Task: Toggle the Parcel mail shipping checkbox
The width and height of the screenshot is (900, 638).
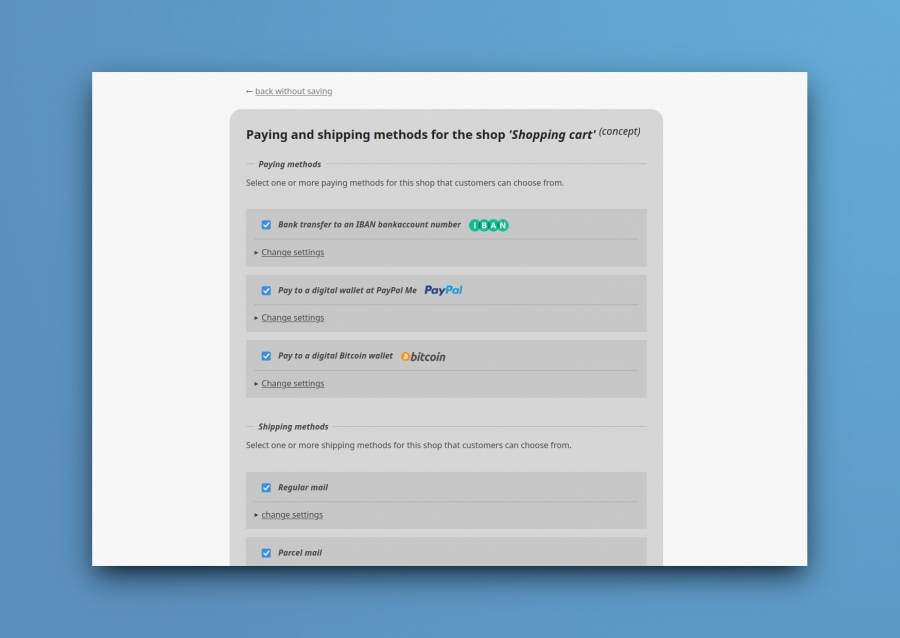Action: point(266,553)
